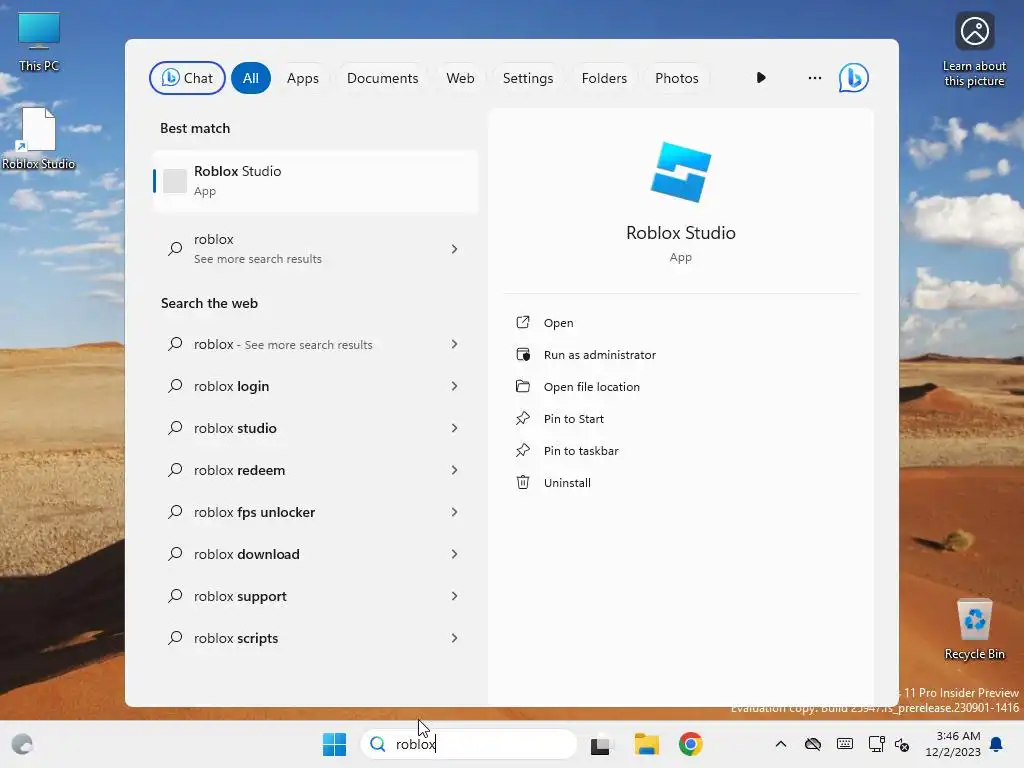Expand chevron for 'roblox fps unlocker'
This screenshot has height=768, width=1024.
[x=455, y=512]
